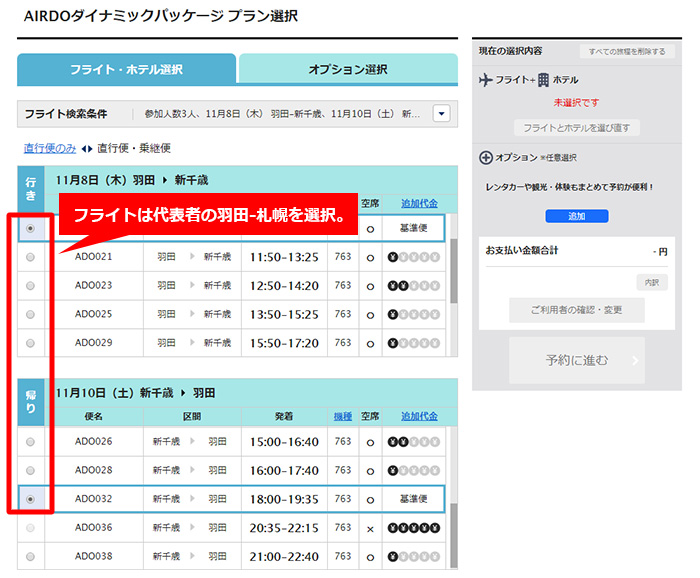Click the 12:50-14:20 departure time
700x578 pixels.
(x=284, y=286)
